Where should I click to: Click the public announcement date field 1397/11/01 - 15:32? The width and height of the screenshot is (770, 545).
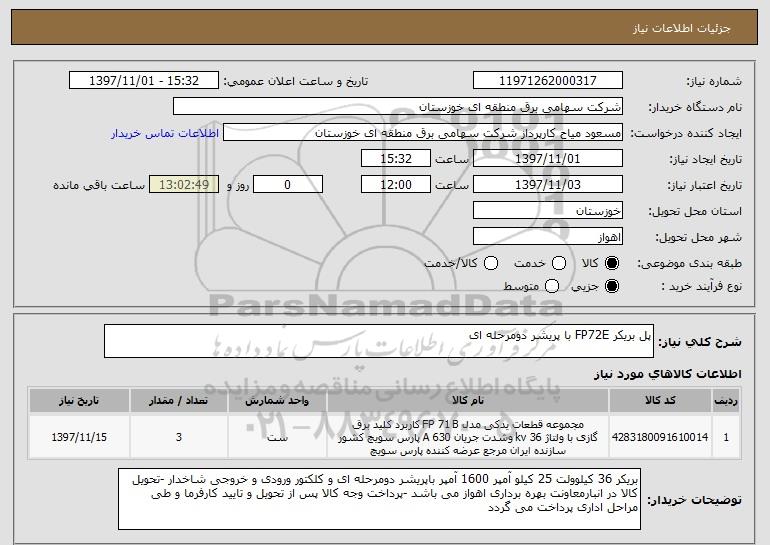click(x=144, y=81)
